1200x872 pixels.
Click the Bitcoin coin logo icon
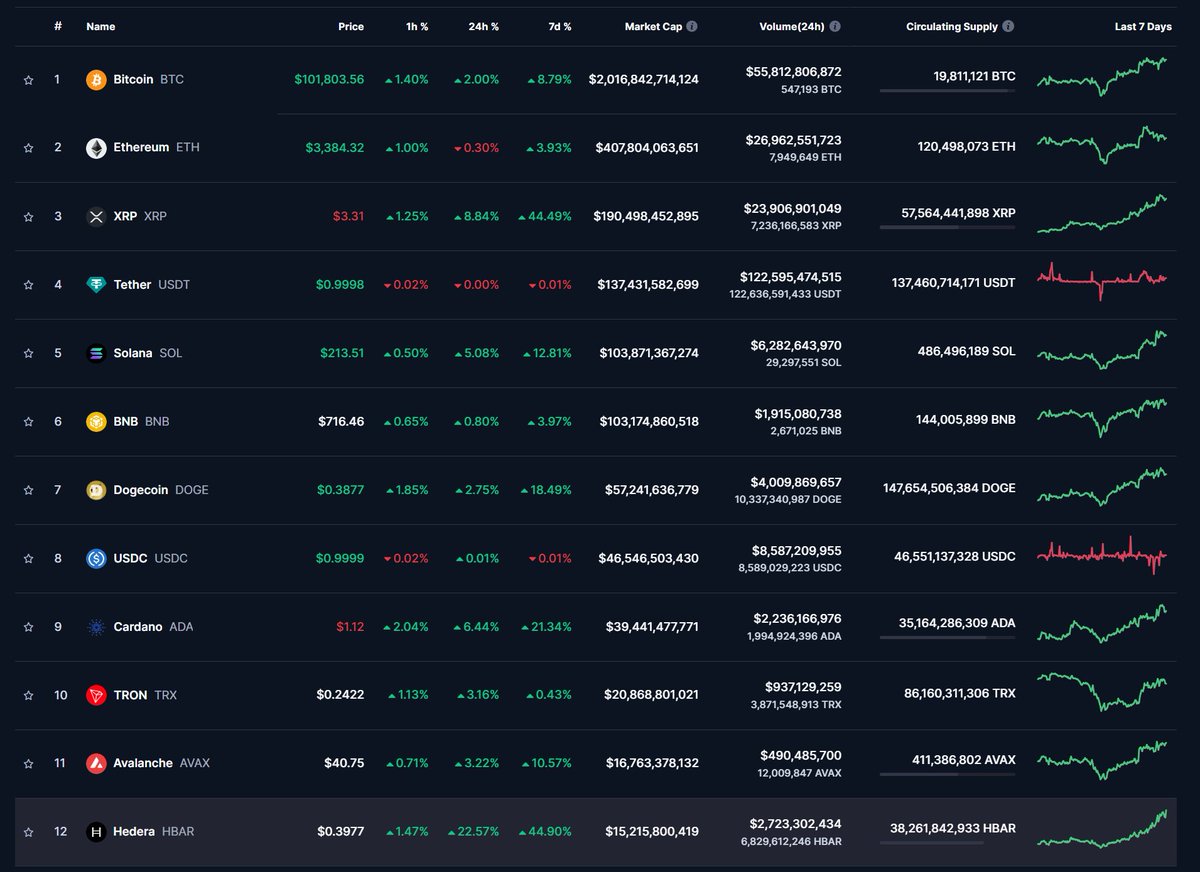pos(96,79)
